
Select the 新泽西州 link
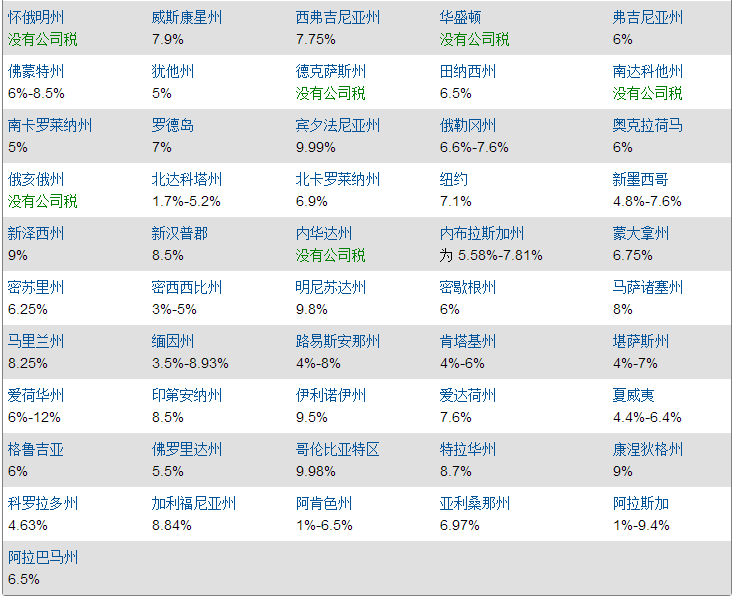coord(36,233)
